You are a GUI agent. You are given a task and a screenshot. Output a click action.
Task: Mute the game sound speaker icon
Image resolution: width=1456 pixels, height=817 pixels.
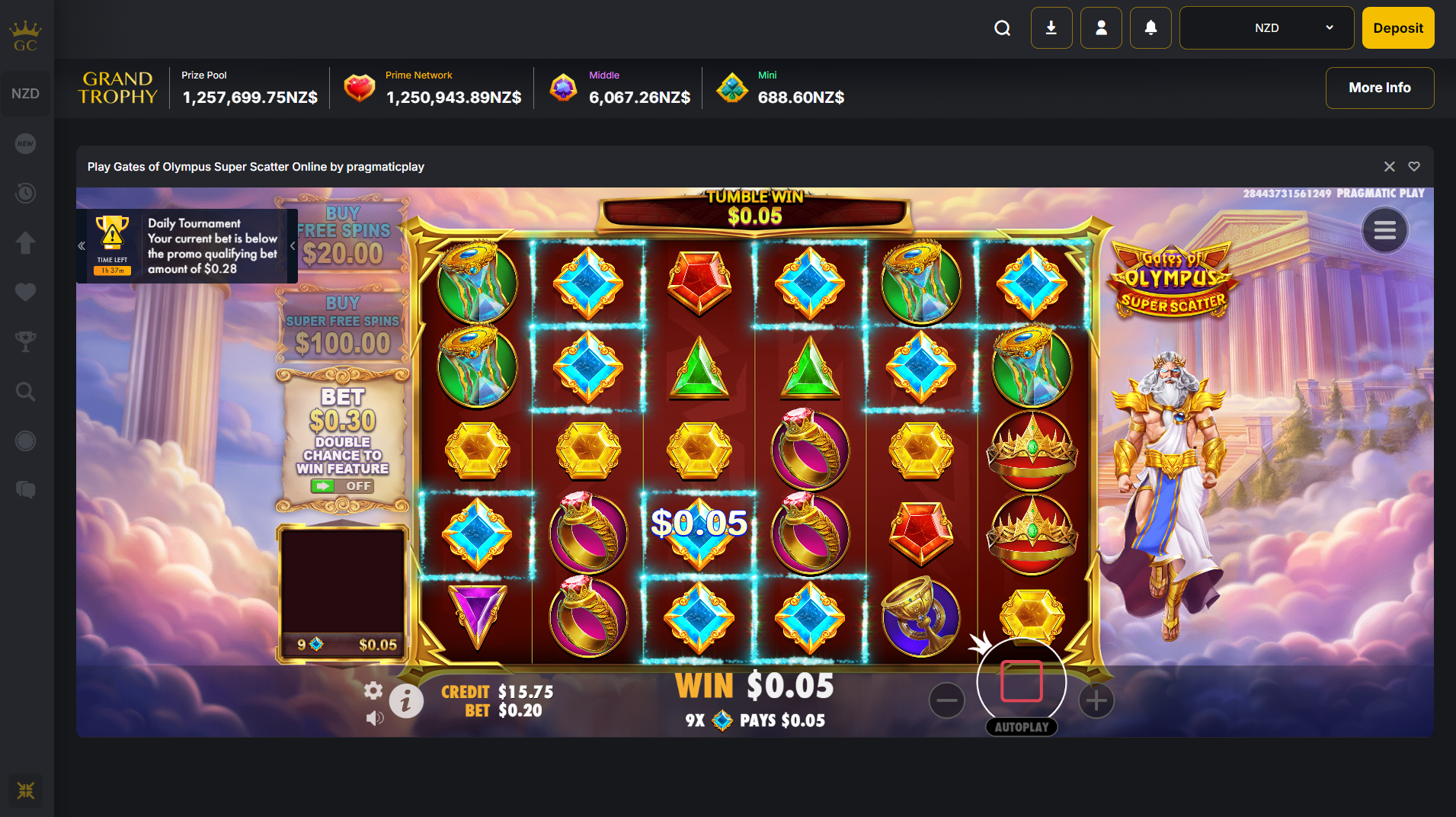[x=374, y=718]
